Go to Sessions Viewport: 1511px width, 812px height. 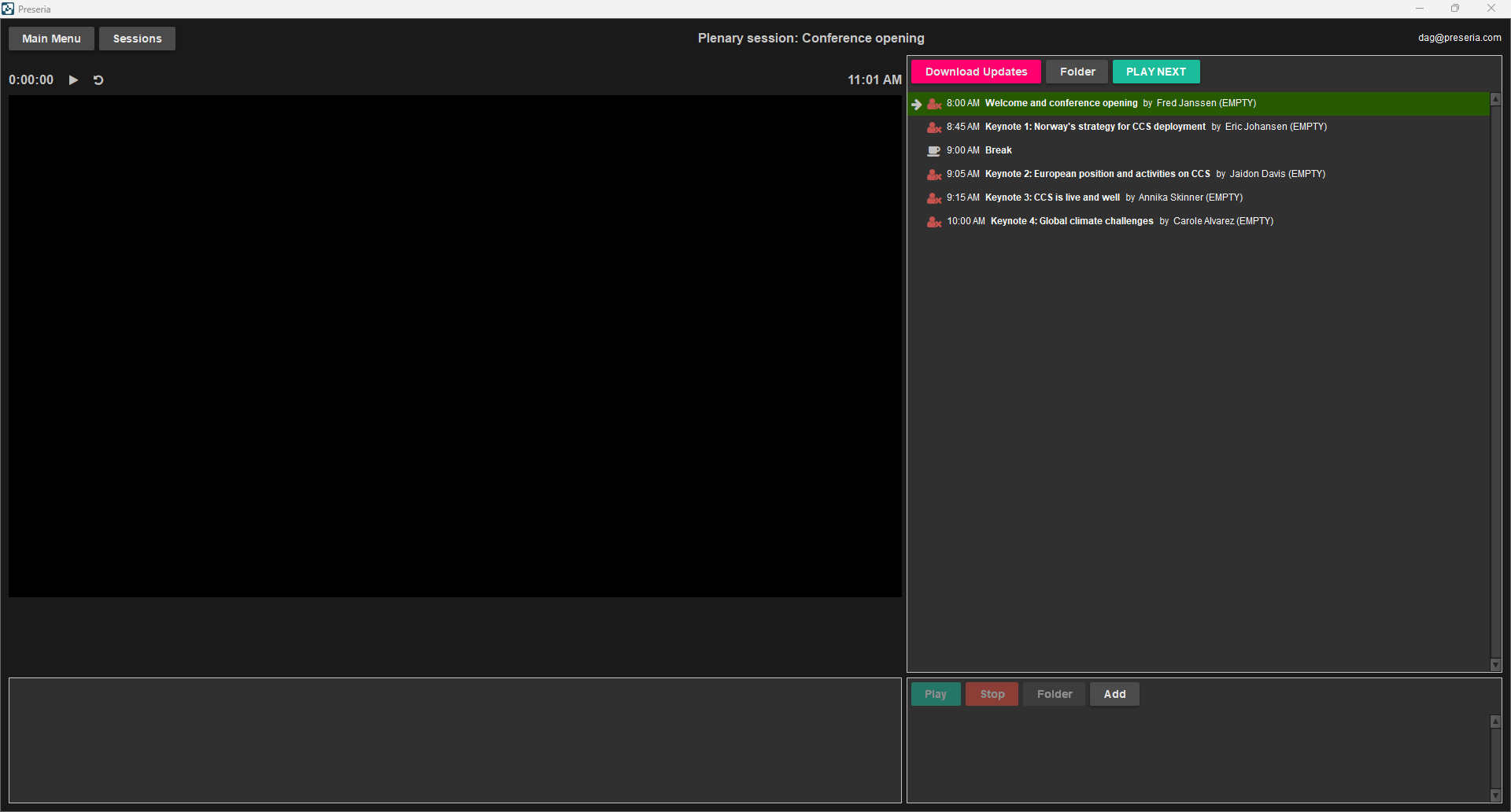137,39
